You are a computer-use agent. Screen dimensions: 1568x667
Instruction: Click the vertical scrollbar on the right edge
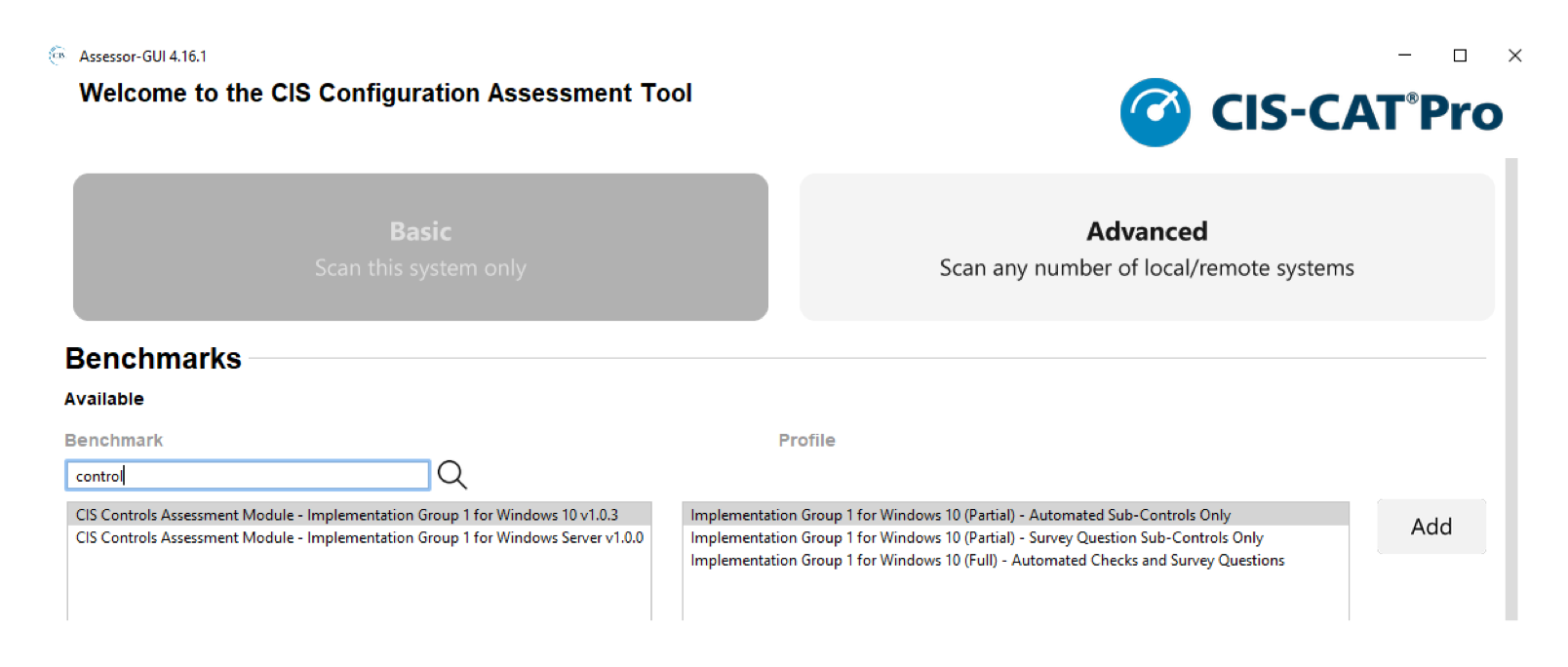[1510, 388]
